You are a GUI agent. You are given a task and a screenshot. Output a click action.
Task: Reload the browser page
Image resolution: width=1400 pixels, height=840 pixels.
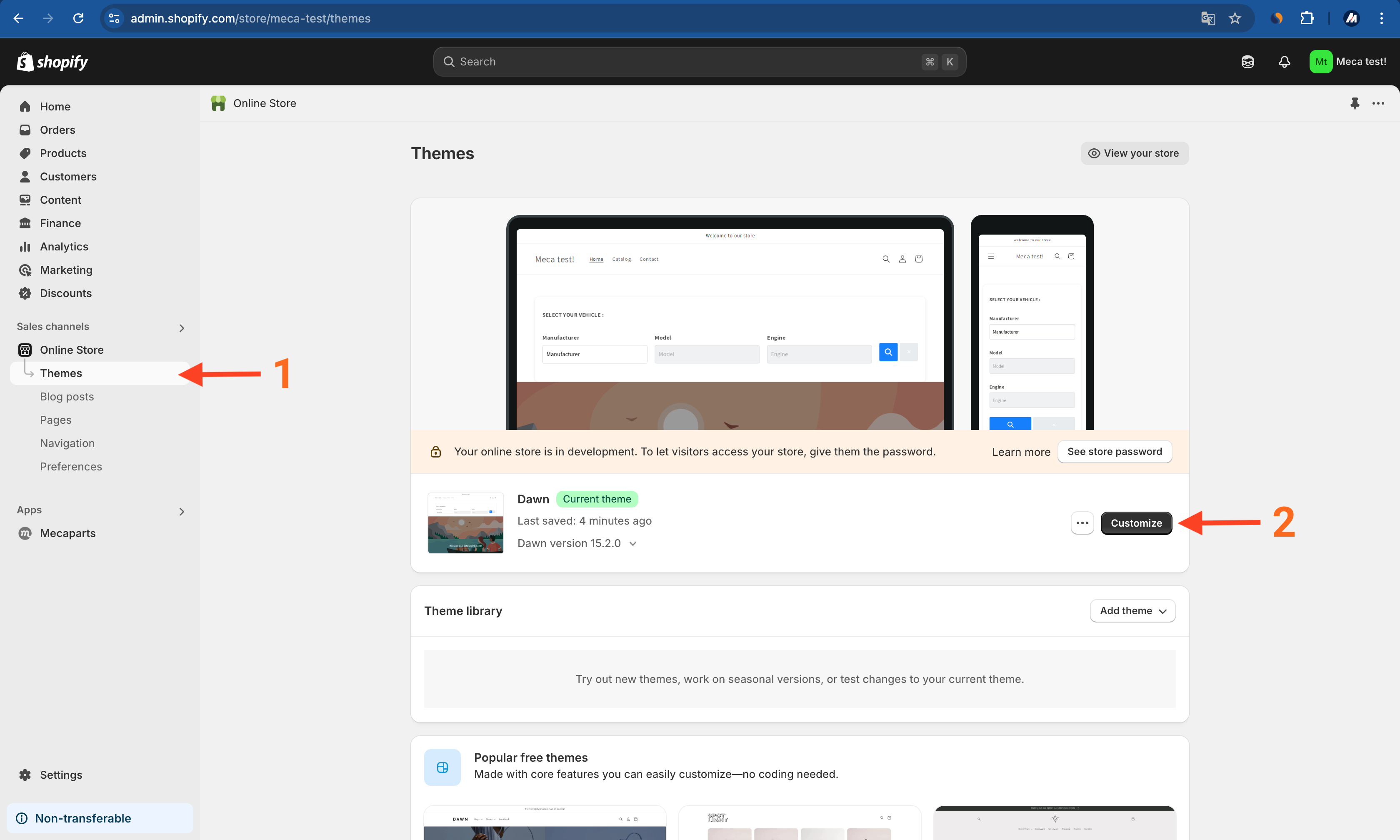pyautogui.click(x=78, y=18)
